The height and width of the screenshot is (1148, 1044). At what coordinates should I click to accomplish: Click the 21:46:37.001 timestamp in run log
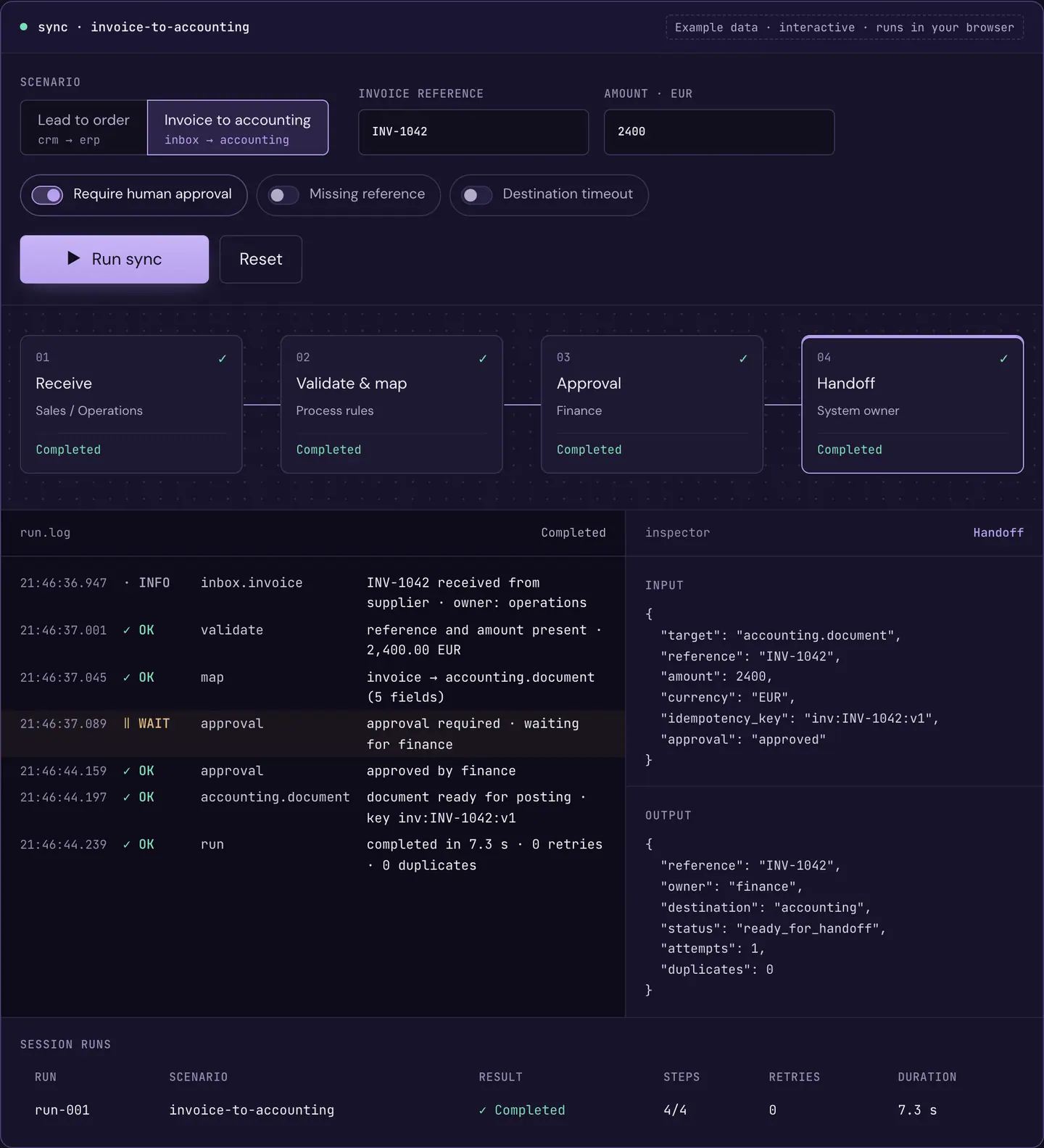[63, 630]
